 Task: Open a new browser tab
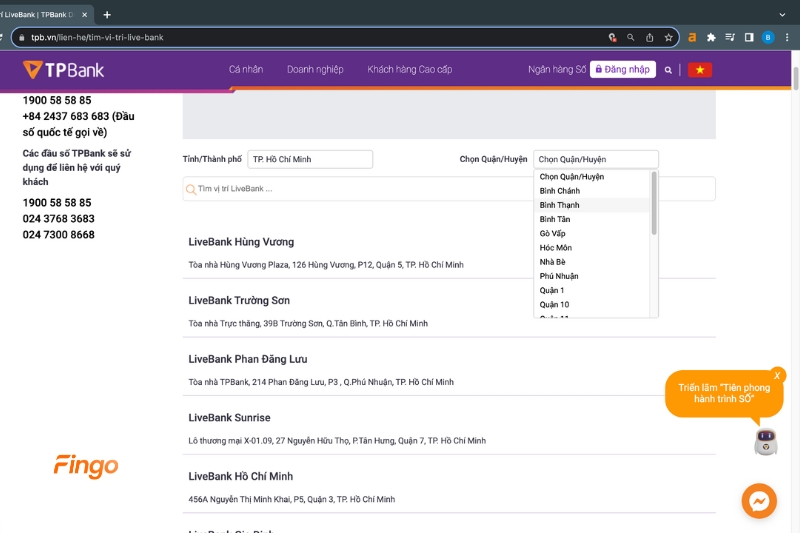pyautogui.click(x=107, y=15)
